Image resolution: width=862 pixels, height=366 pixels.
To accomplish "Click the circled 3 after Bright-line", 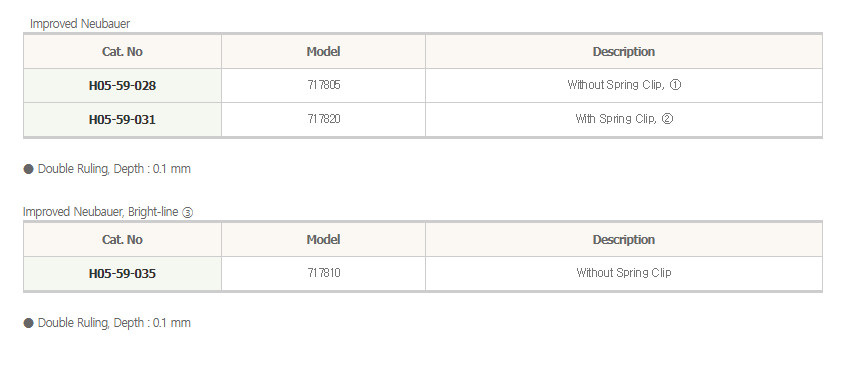I will click(187, 213).
